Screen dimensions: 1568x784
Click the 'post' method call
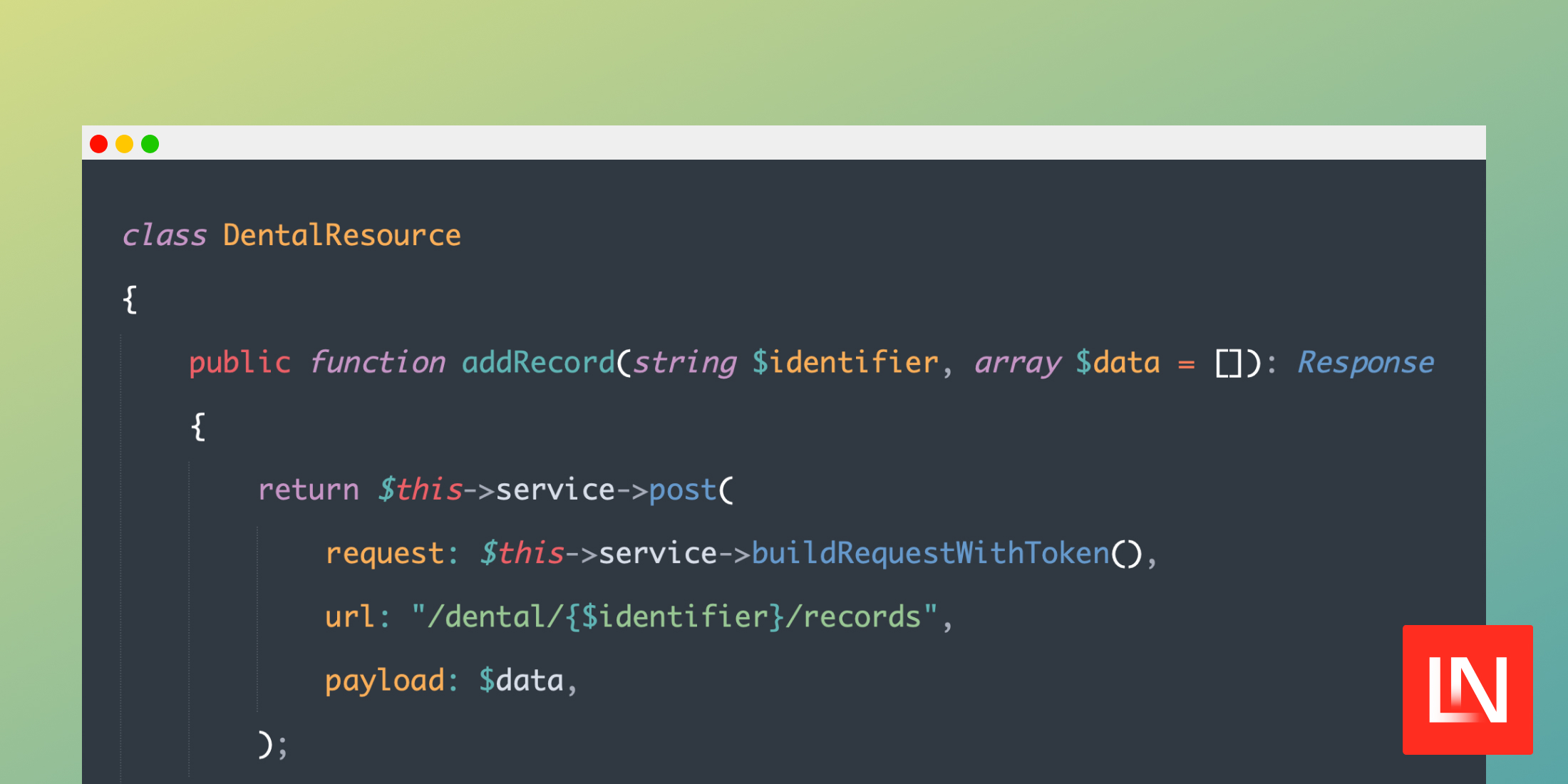[683, 491]
